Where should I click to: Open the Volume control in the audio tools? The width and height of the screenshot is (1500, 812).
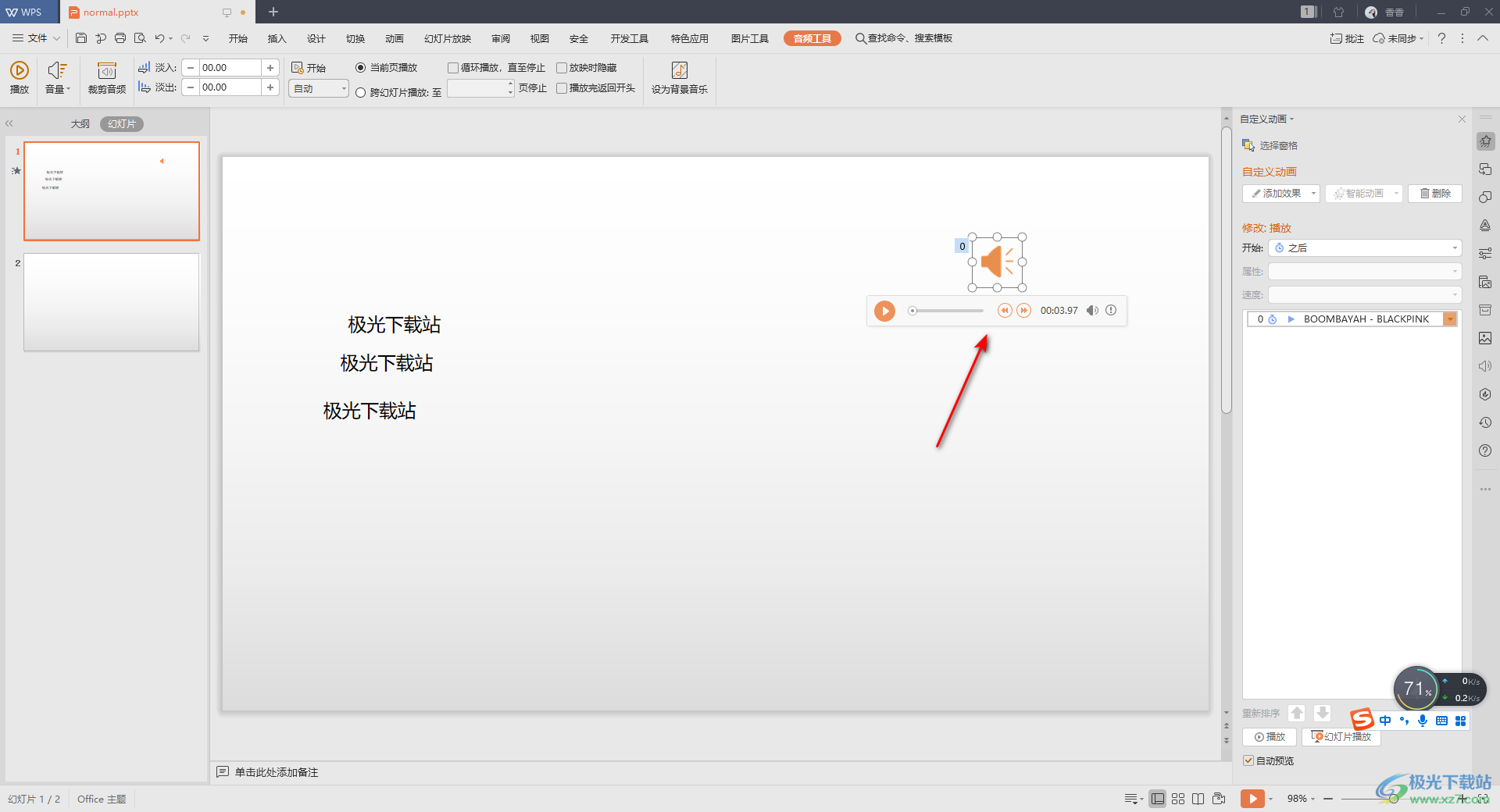pyautogui.click(x=57, y=77)
